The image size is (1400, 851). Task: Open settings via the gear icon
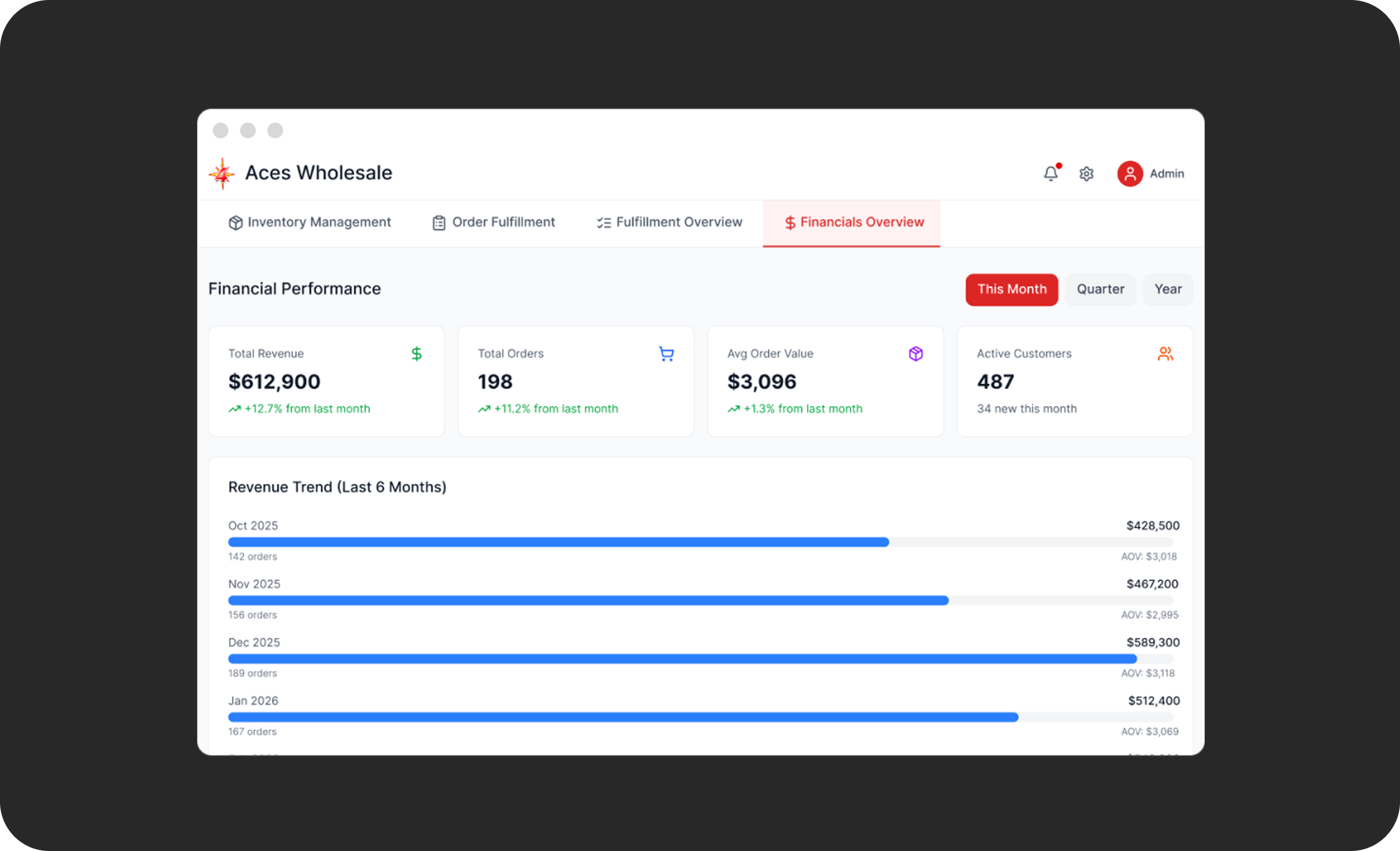pyautogui.click(x=1086, y=174)
